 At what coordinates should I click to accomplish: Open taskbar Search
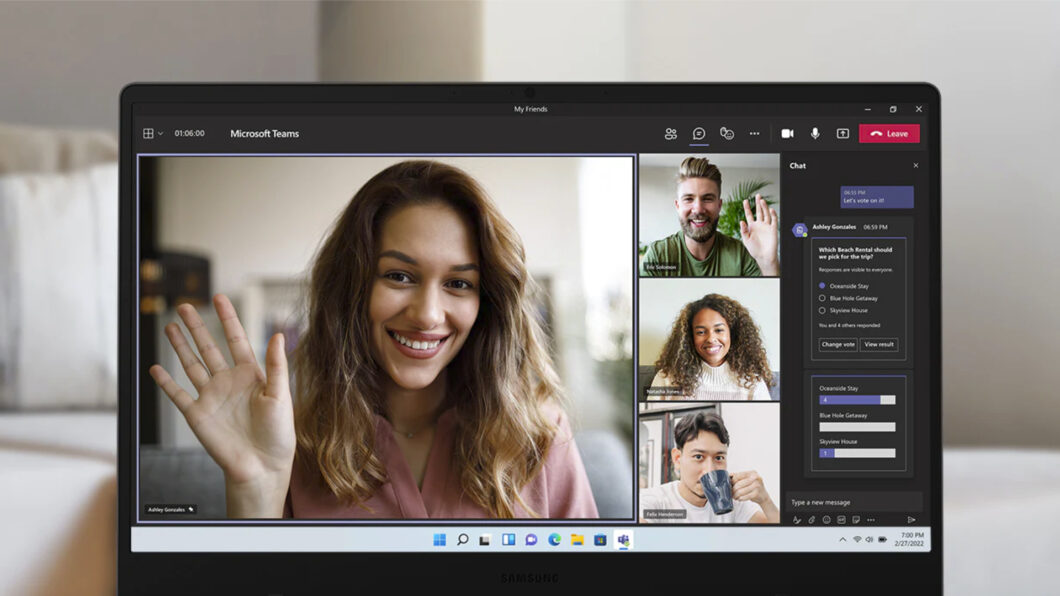pyautogui.click(x=462, y=539)
